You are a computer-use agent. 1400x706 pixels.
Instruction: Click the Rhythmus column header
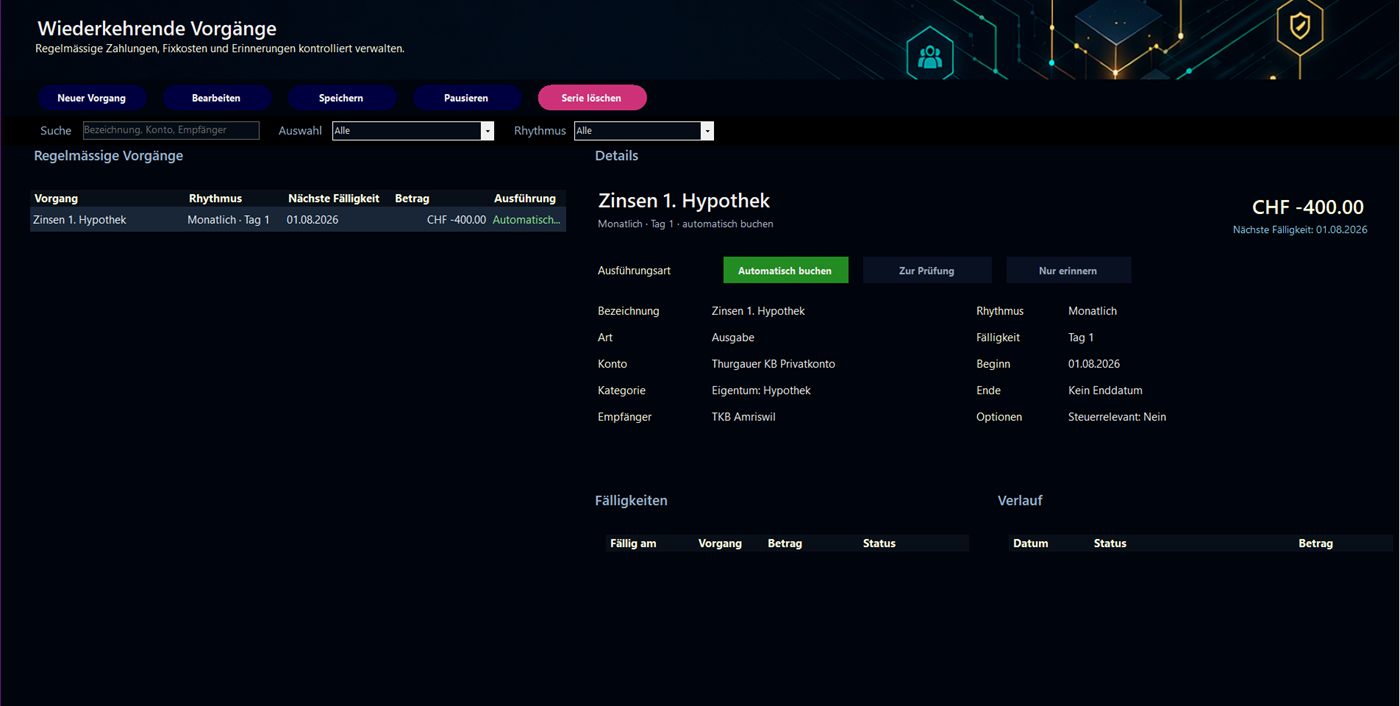tap(215, 198)
